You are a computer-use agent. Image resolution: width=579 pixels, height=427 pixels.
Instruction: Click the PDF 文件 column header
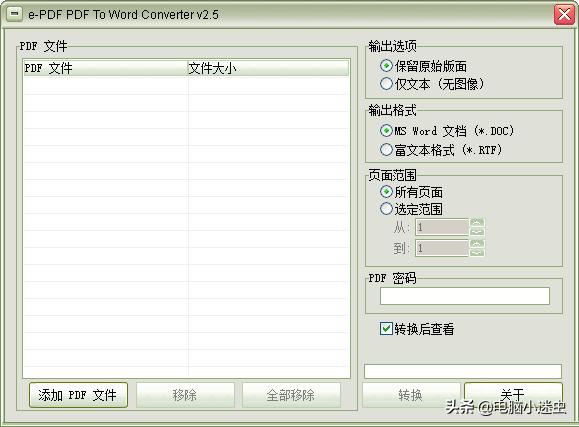click(106, 68)
